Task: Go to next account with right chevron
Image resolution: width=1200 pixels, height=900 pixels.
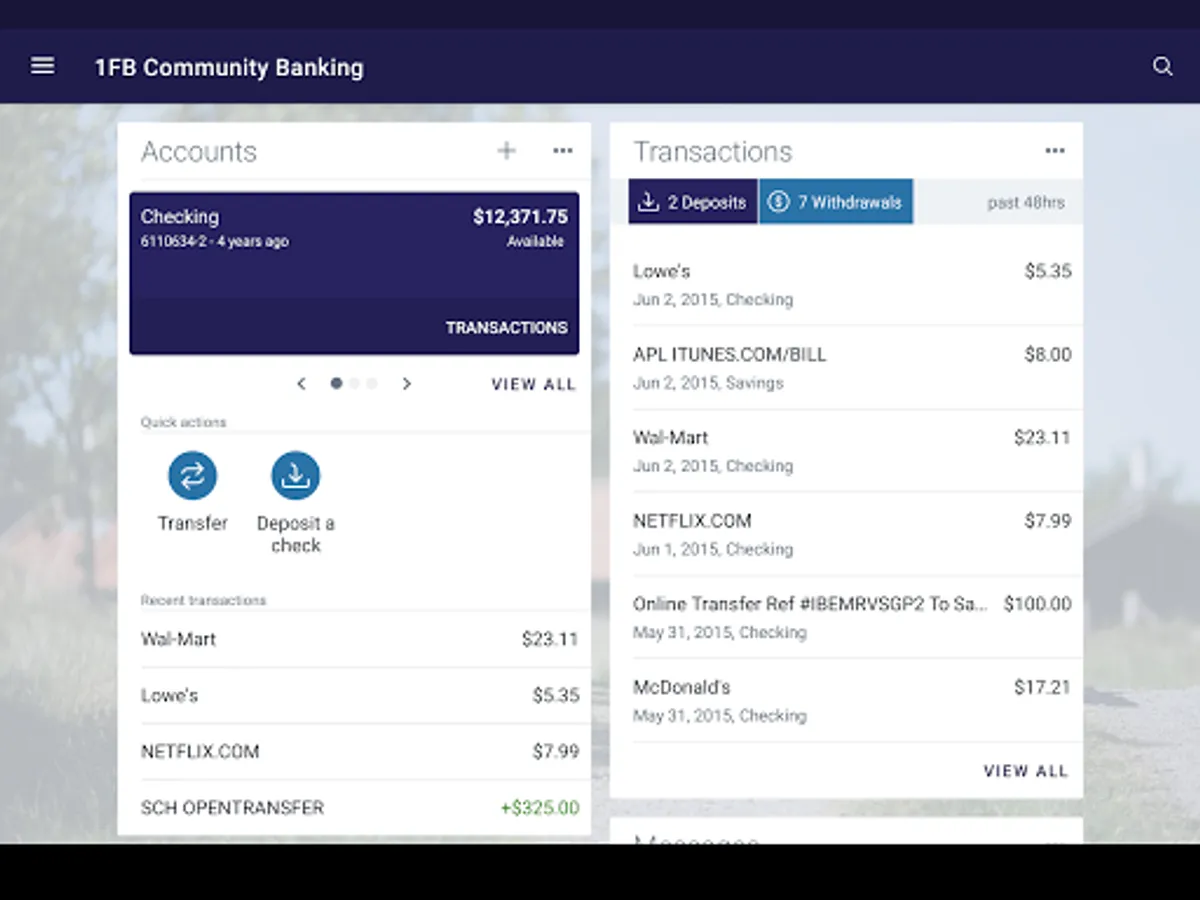Action: (x=406, y=384)
